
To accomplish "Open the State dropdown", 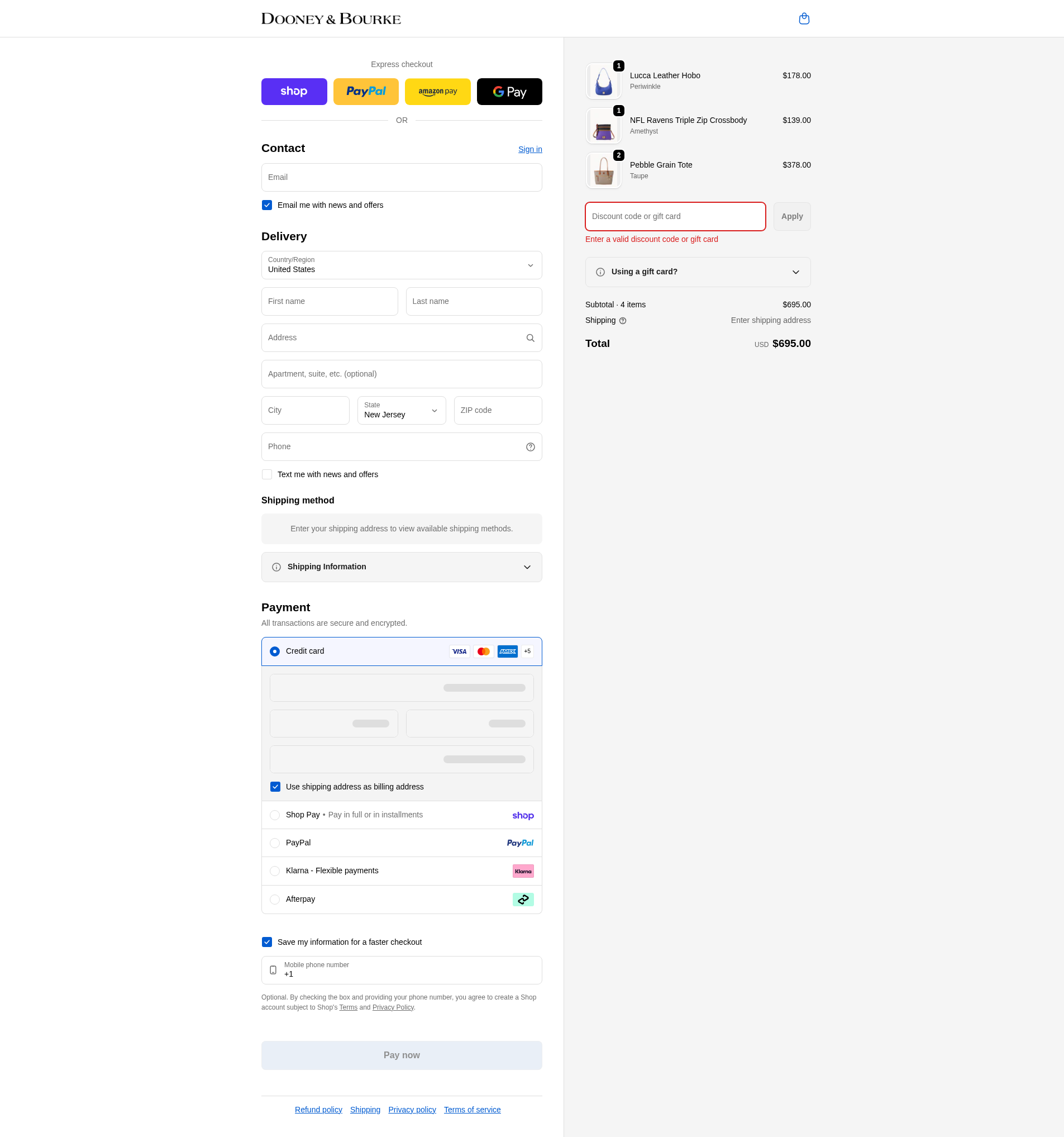I will click(x=402, y=411).
